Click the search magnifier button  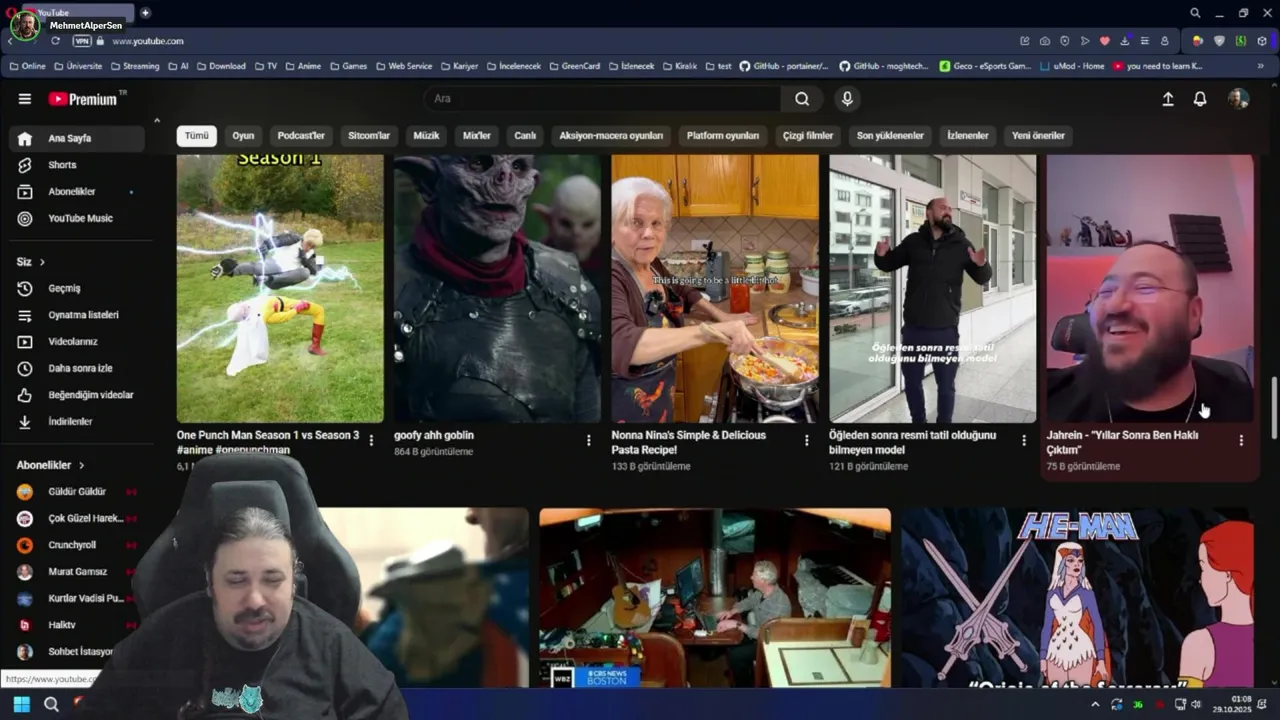point(802,99)
